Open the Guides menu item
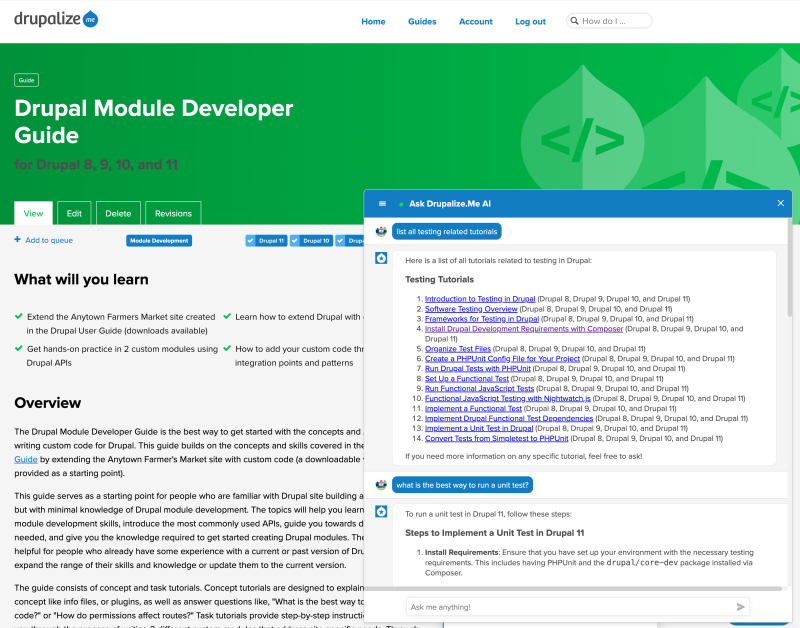This screenshot has width=800, height=628. click(x=422, y=21)
